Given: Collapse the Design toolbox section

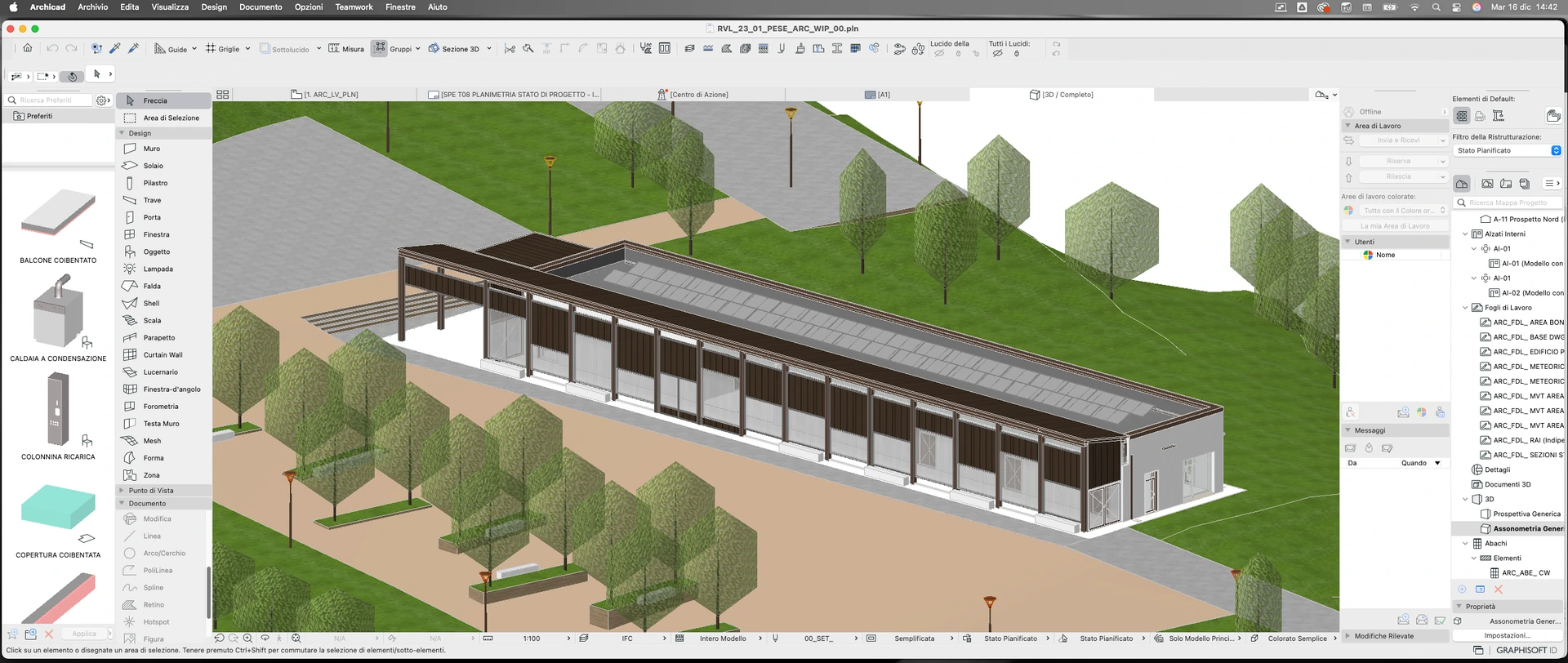Looking at the screenshot, I should pos(122,133).
